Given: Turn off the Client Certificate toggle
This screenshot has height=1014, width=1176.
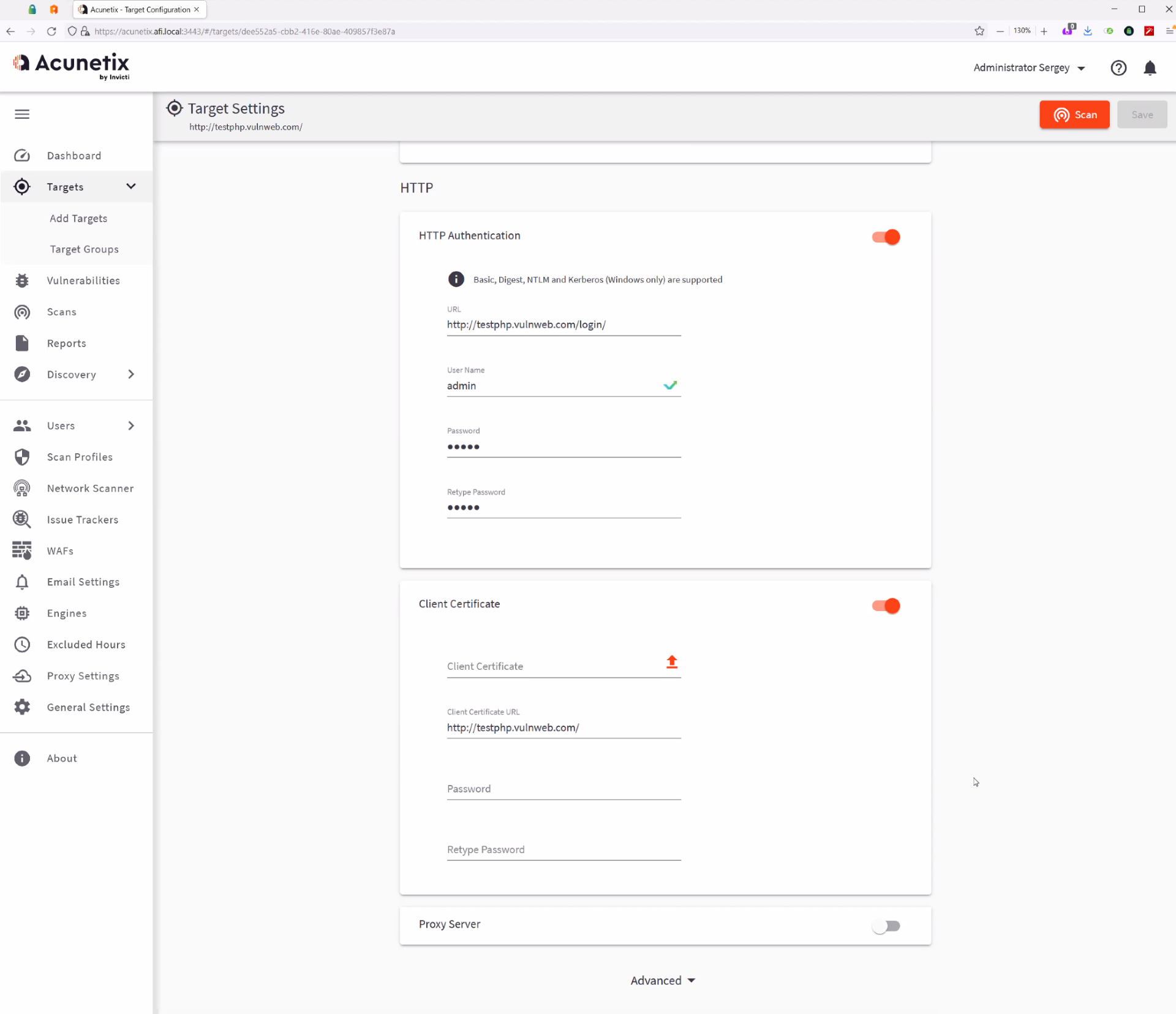Looking at the screenshot, I should (x=886, y=606).
